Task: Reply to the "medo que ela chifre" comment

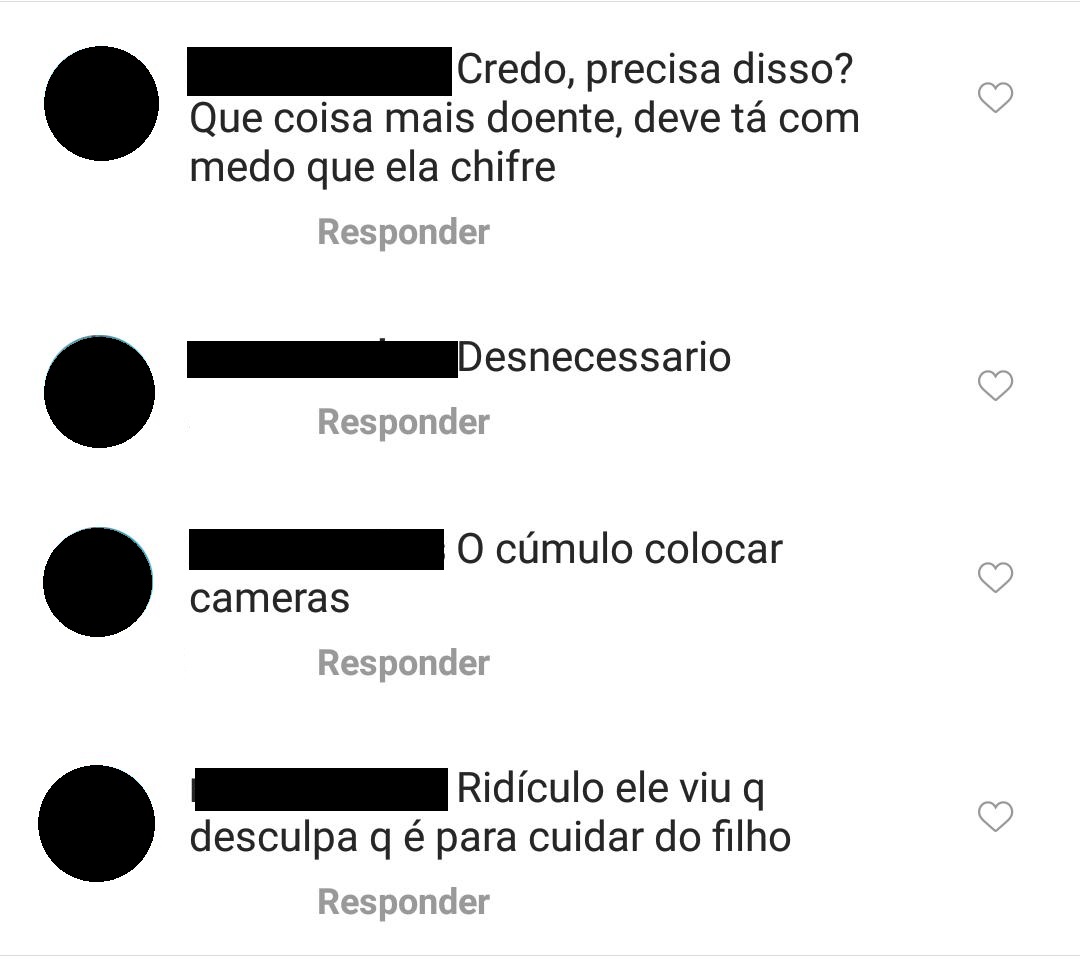Action: pyautogui.click(x=404, y=232)
